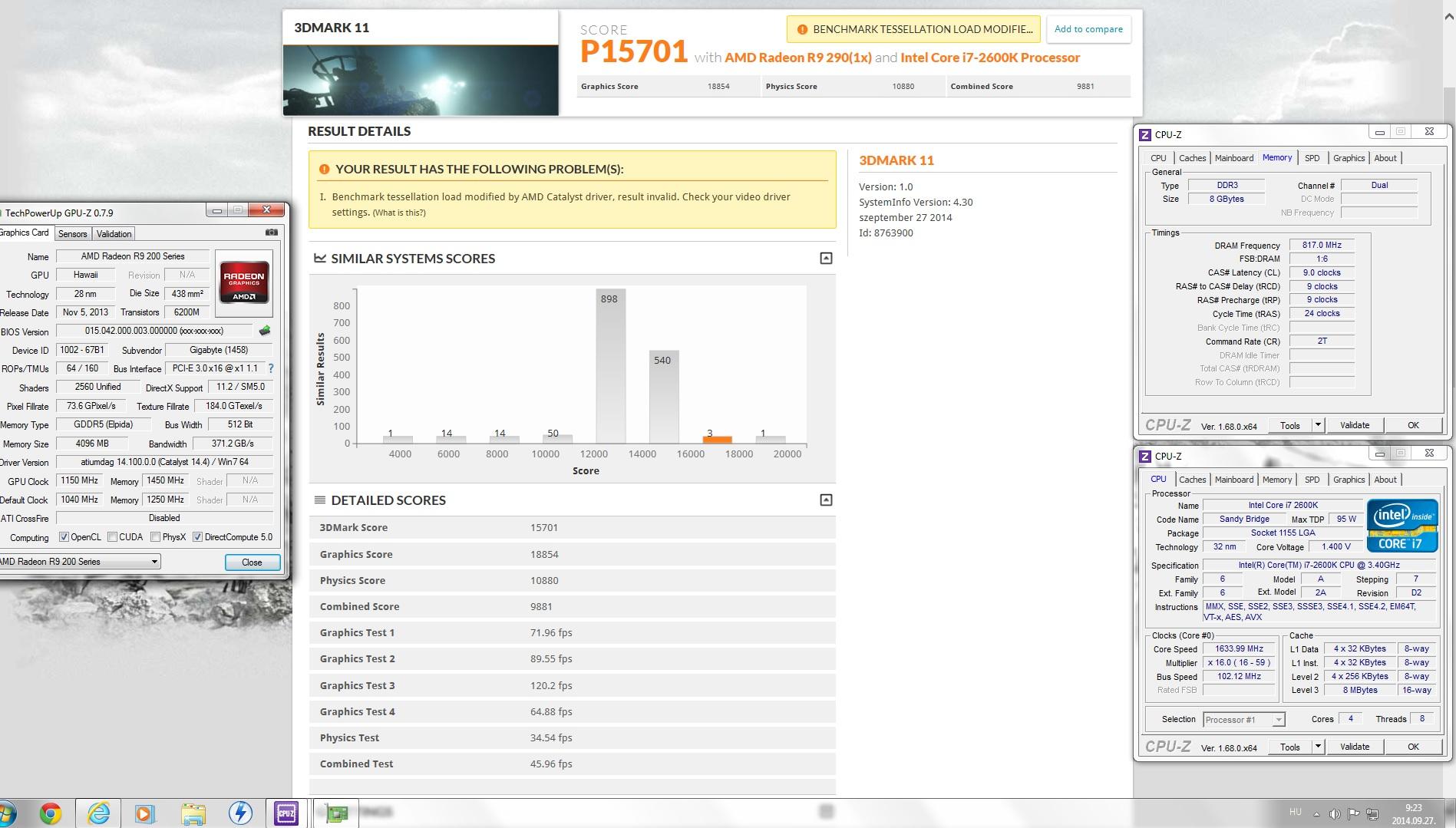Viewport: 1456px width, 828px height.
Task: Open the SPD tab in the CPU-Z Memory window
Action: [x=1312, y=158]
